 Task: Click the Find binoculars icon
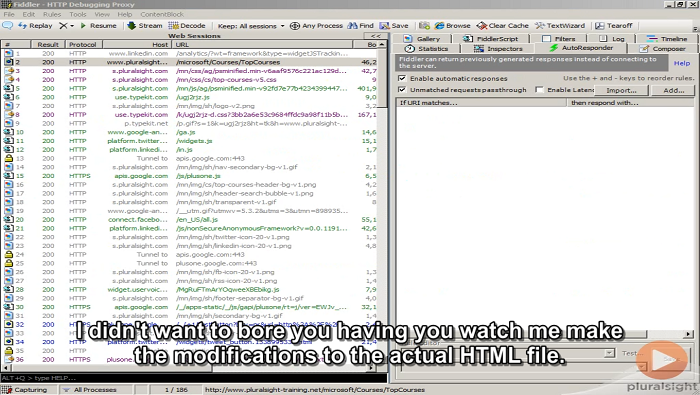352,25
